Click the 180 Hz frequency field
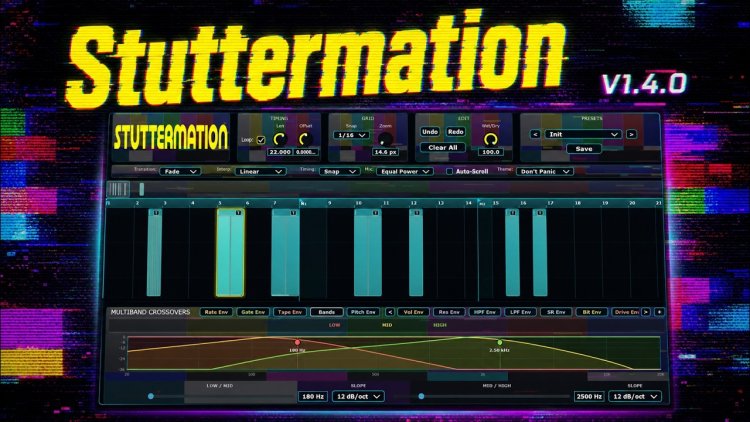This screenshot has width=750, height=422. [312, 397]
